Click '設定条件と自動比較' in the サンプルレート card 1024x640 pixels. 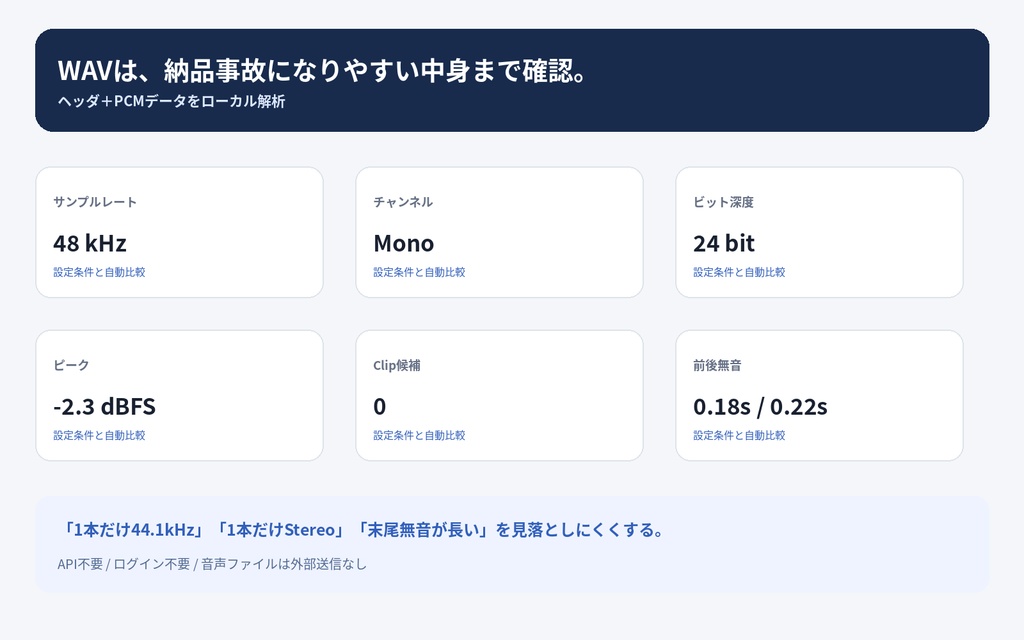click(99, 272)
